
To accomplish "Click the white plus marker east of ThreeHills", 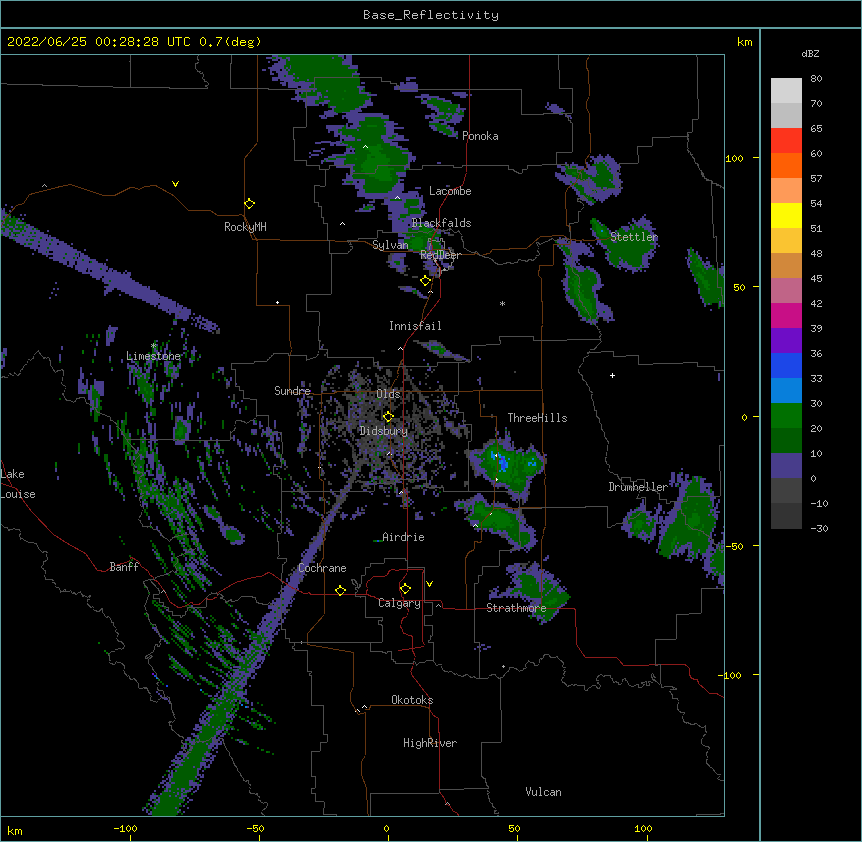I will 612,375.
